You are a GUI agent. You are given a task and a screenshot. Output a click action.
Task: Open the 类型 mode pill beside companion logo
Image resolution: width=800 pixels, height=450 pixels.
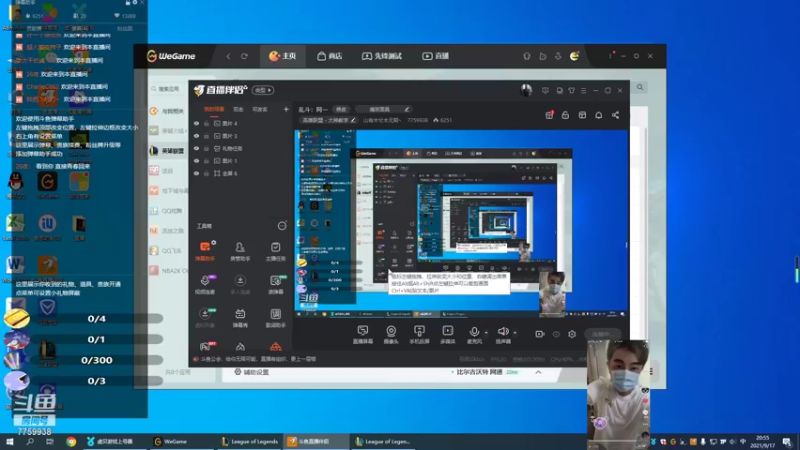[263, 90]
